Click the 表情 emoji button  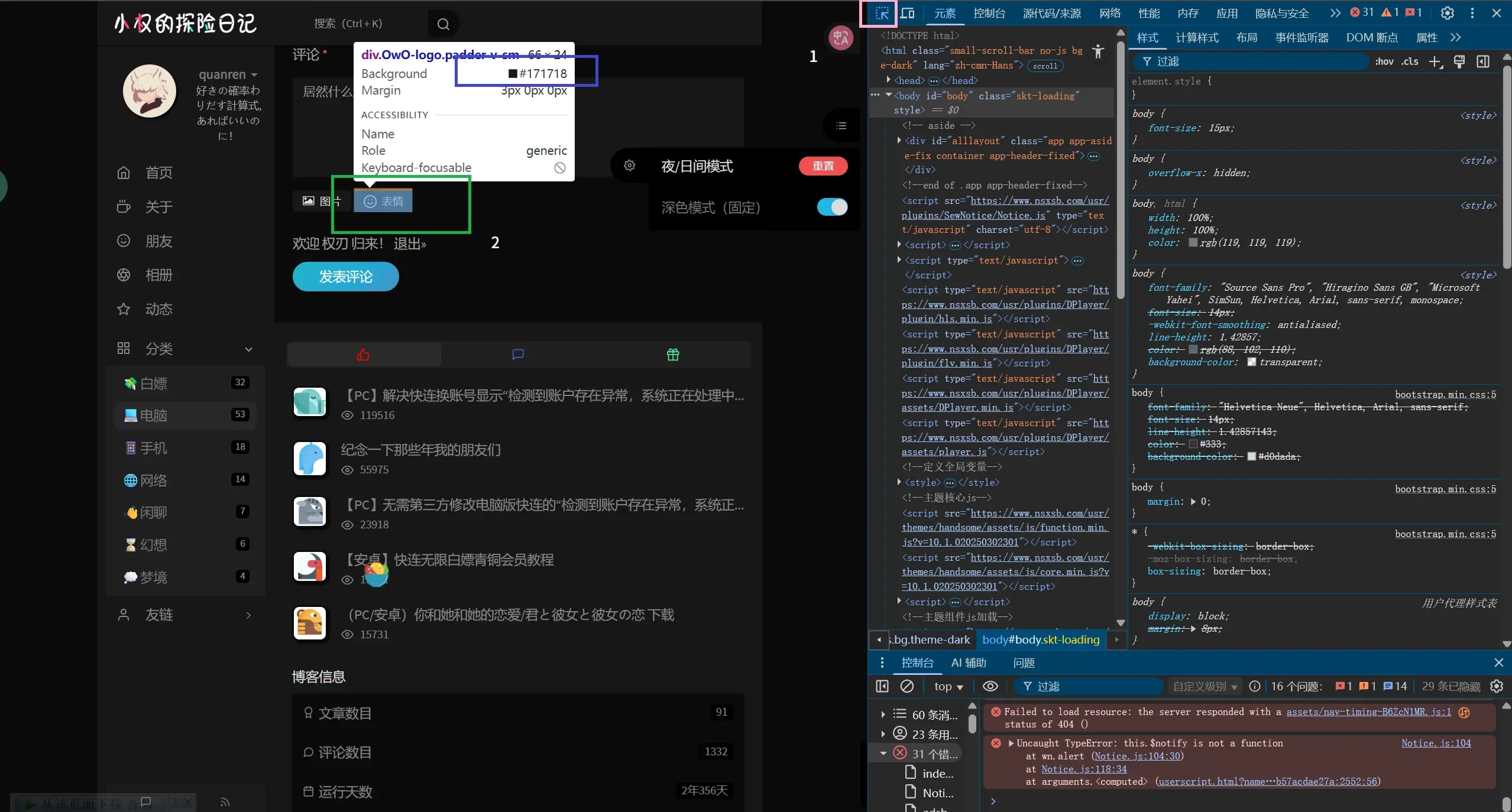click(383, 201)
